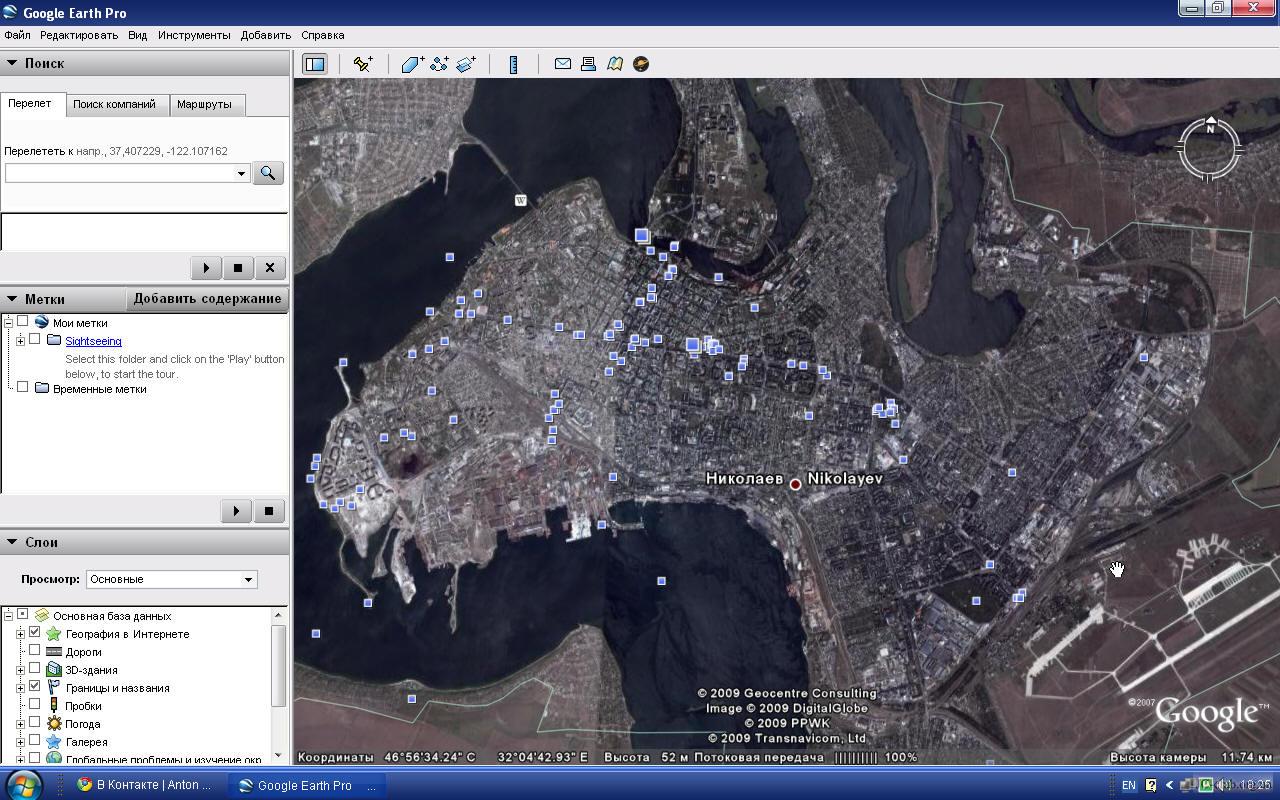Click in the Перелететь к search field

coord(120,173)
